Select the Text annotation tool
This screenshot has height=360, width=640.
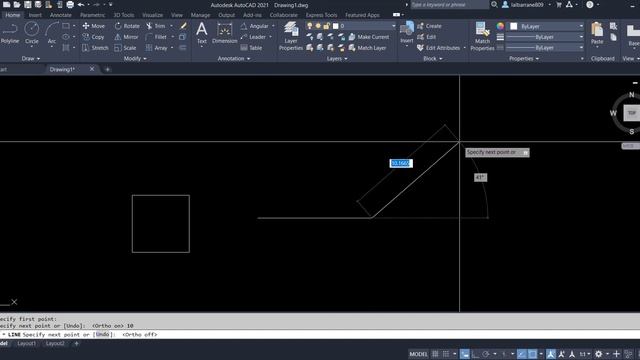202,33
